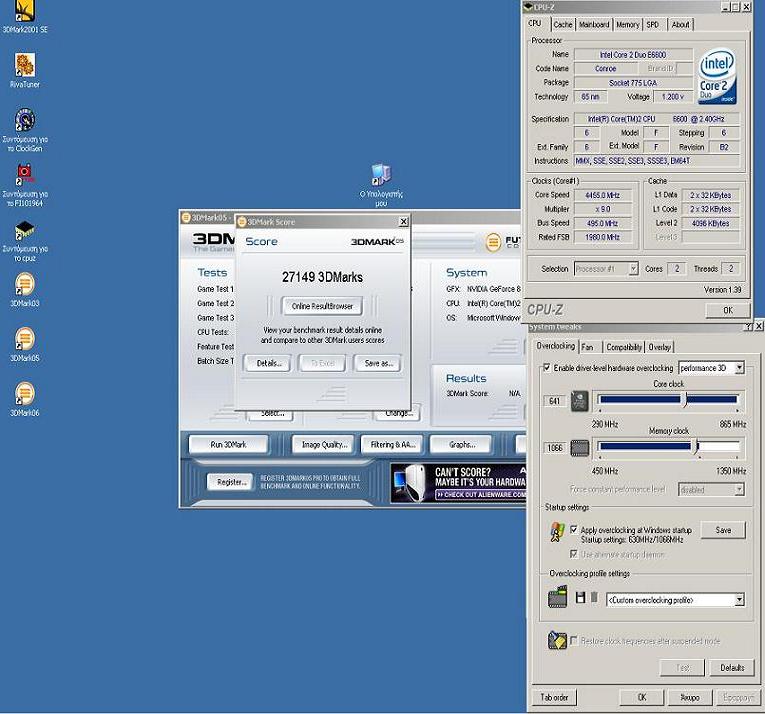Click the Core Speed value 4455.0 MHz

point(602,195)
